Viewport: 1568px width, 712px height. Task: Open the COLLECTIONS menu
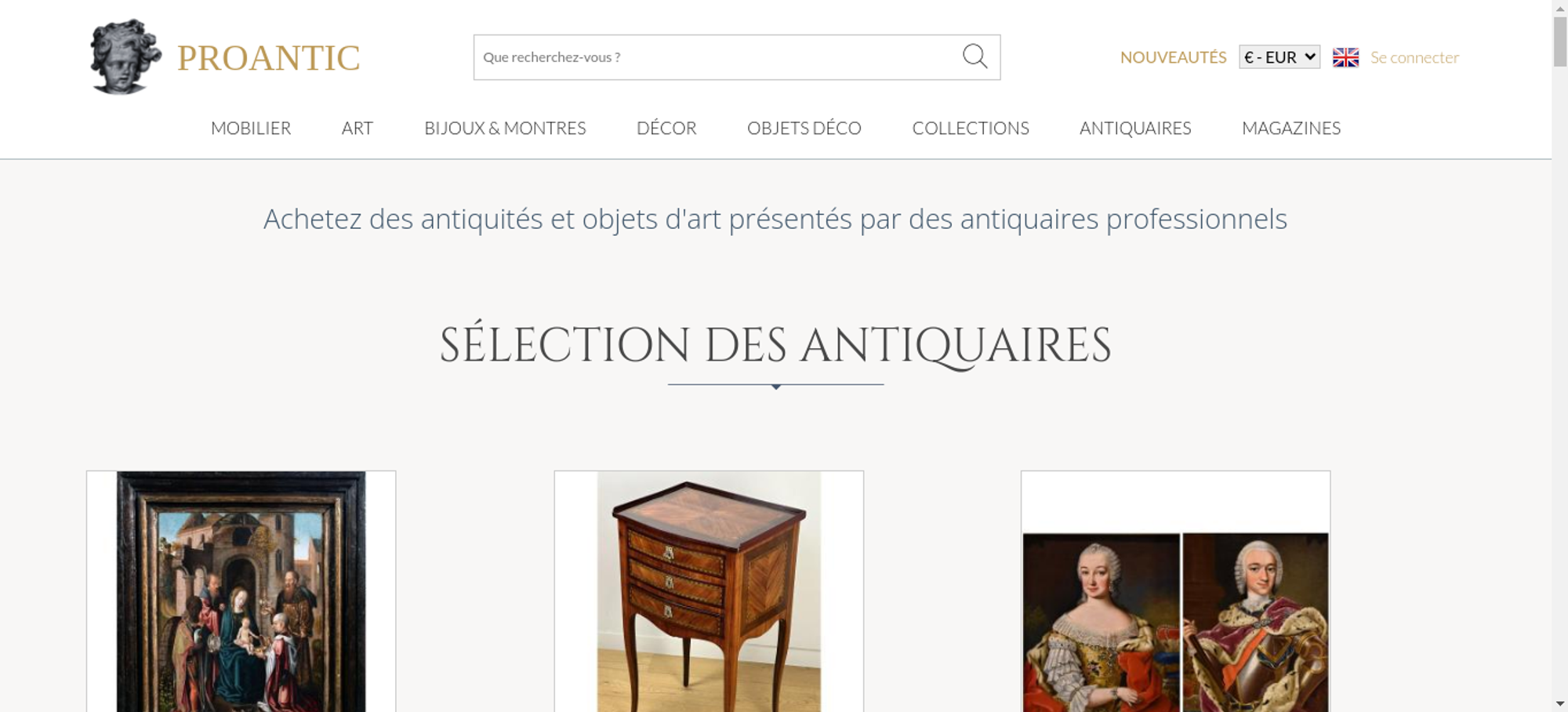pos(971,128)
